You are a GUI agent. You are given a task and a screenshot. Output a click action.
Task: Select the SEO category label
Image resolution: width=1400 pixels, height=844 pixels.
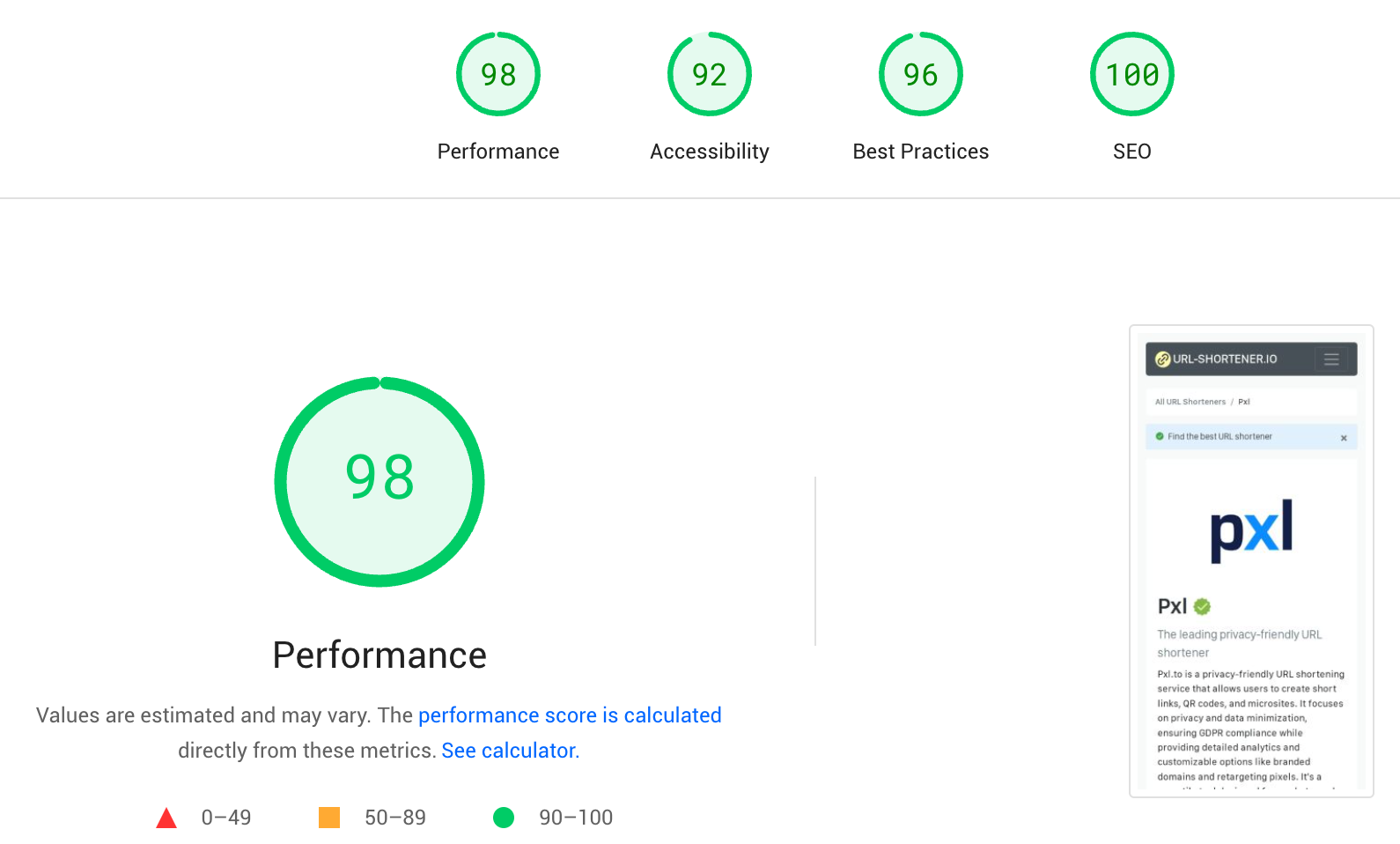[x=1132, y=152]
